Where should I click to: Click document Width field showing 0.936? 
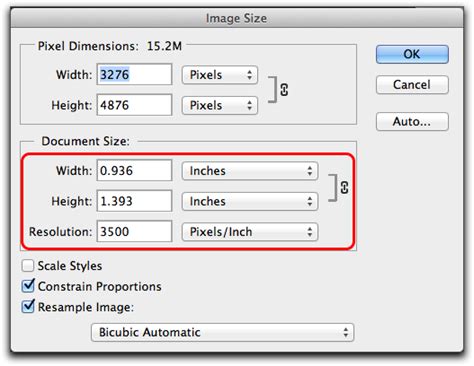tap(134, 170)
